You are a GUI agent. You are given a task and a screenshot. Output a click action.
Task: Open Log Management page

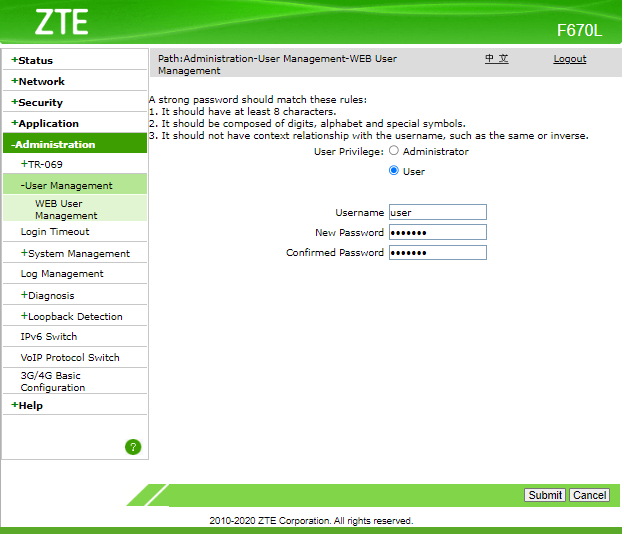point(62,274)
